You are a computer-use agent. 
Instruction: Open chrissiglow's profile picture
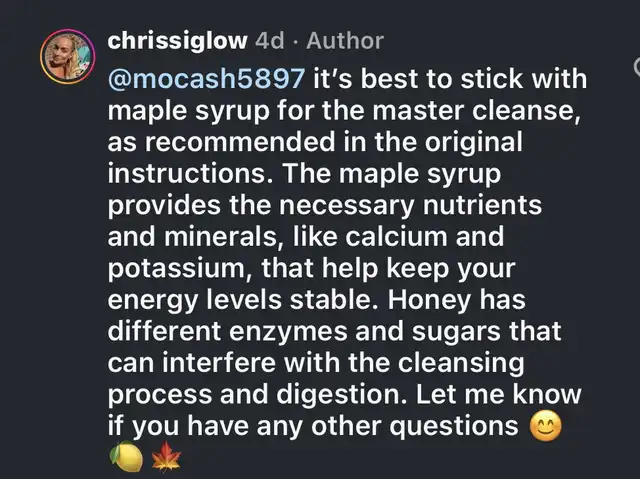pos(67,56)
